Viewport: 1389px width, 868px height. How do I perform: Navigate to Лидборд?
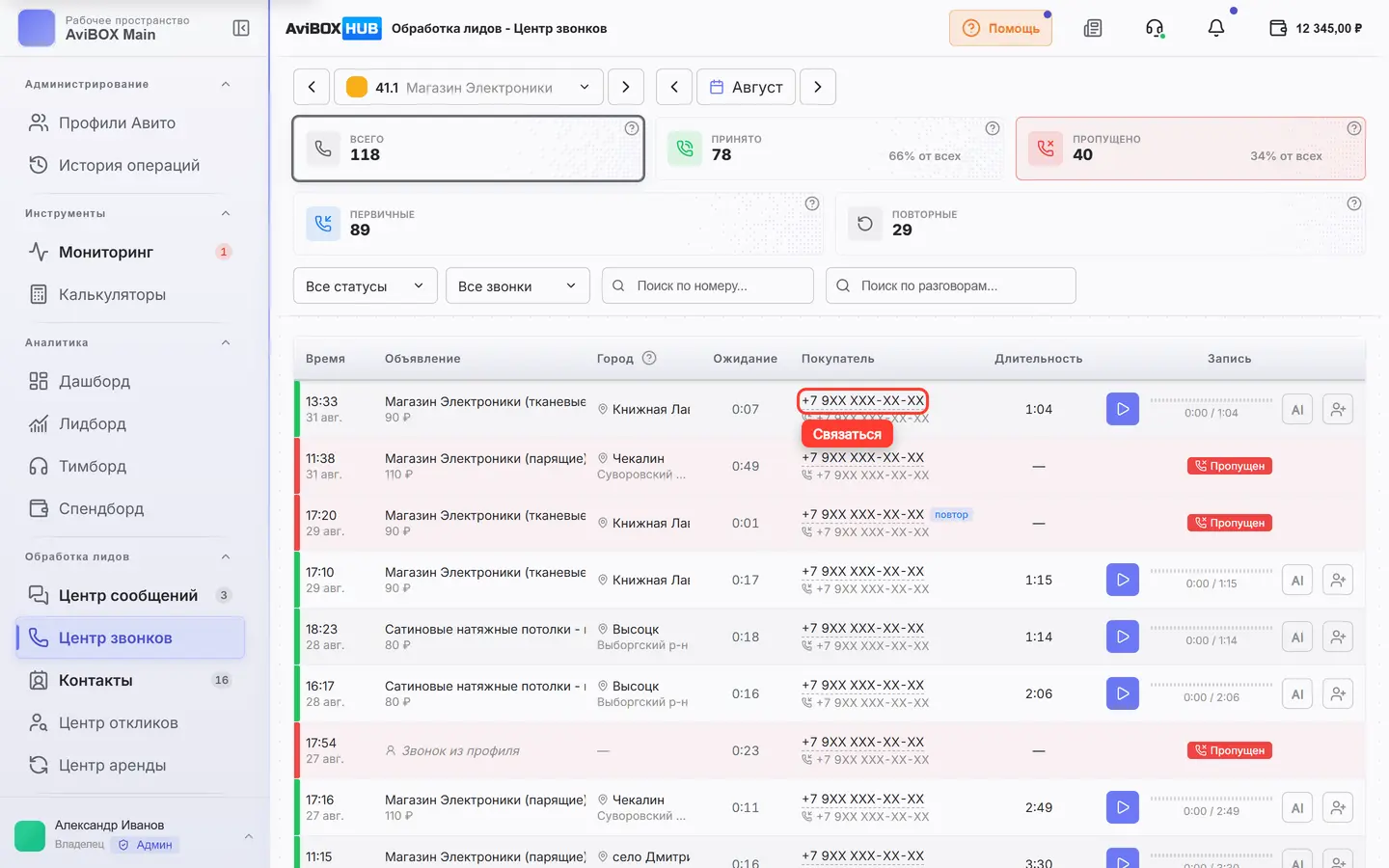[130, 423]
